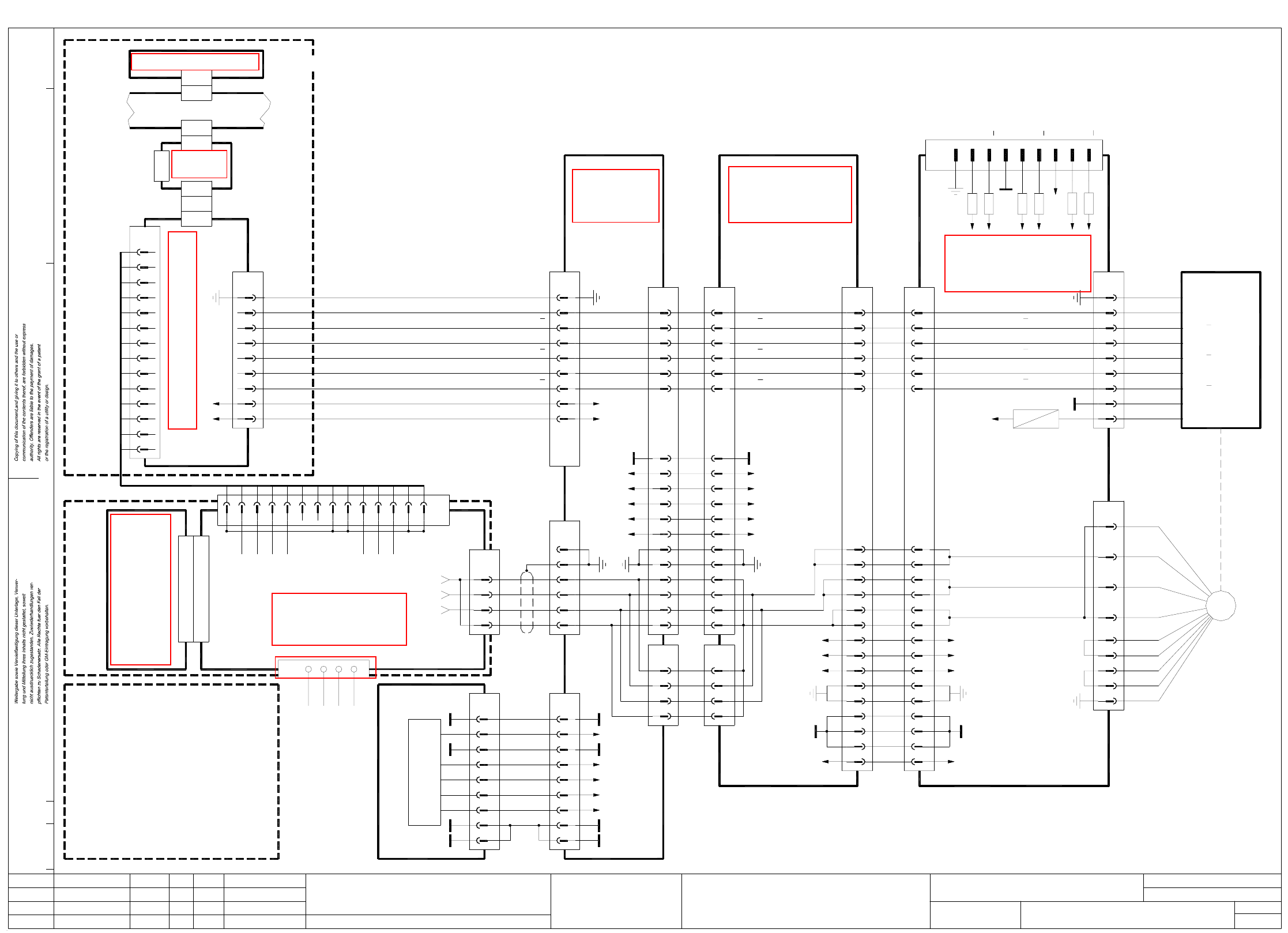Click the rectangle symbol with diagonal line
Screen dimensions: 1288x933
coord(1035,419)
